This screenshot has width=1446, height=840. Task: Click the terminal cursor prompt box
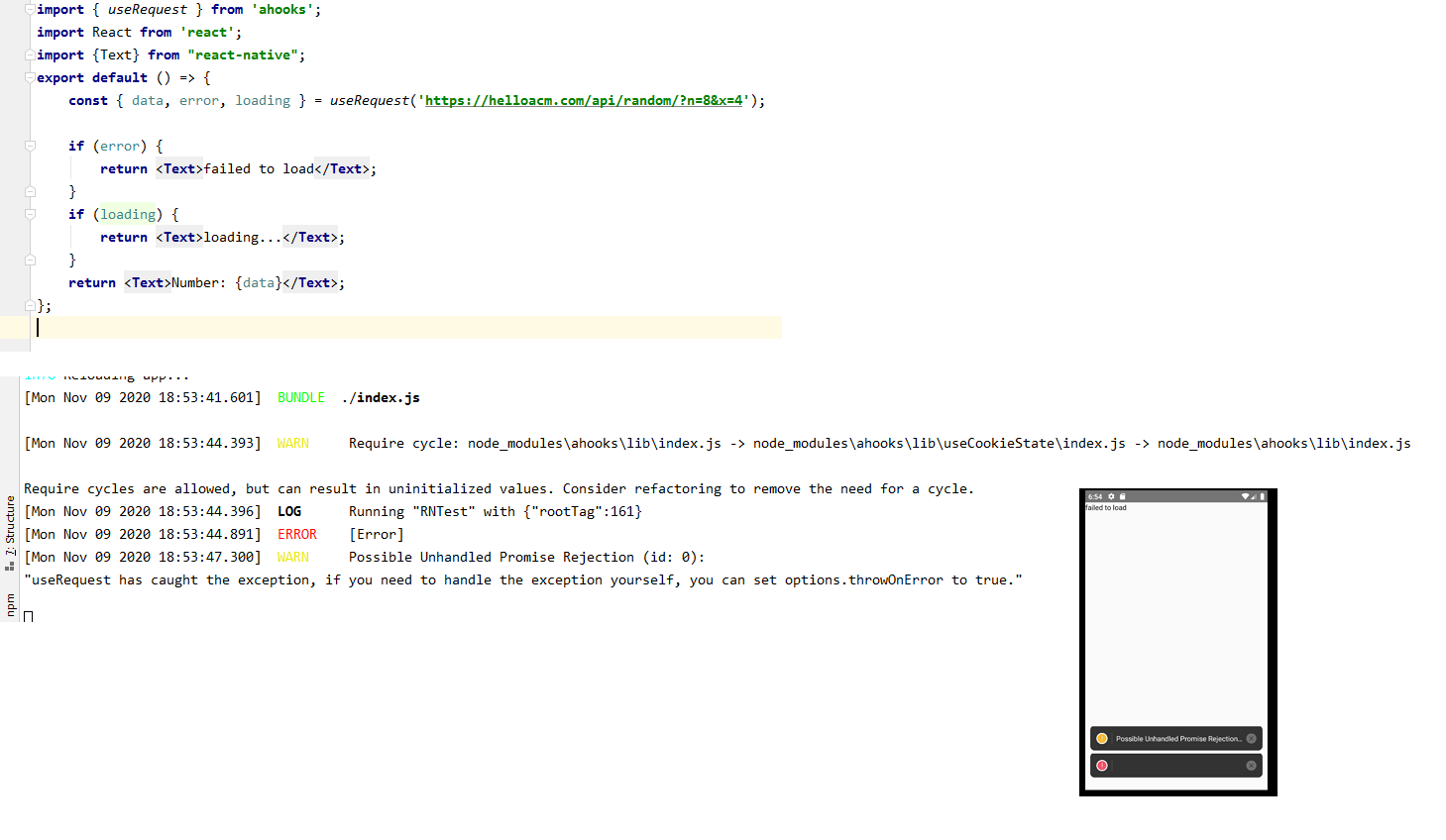coord(29,616)
